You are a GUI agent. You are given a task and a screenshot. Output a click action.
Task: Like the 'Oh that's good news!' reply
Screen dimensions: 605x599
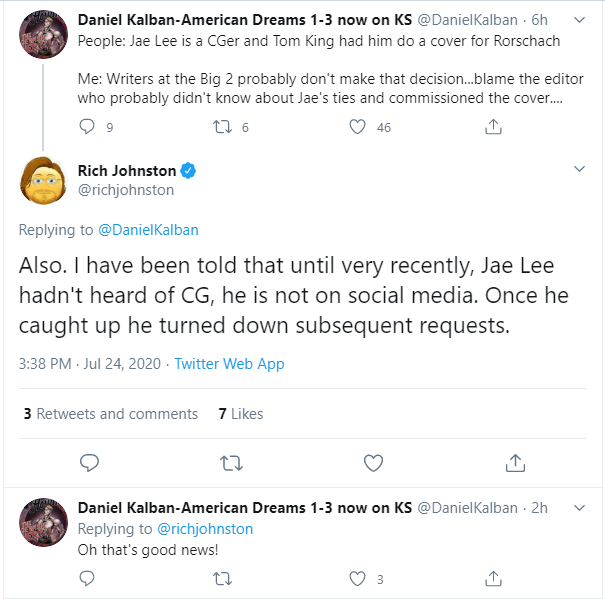pyautogui.click(x=357, y=579)
